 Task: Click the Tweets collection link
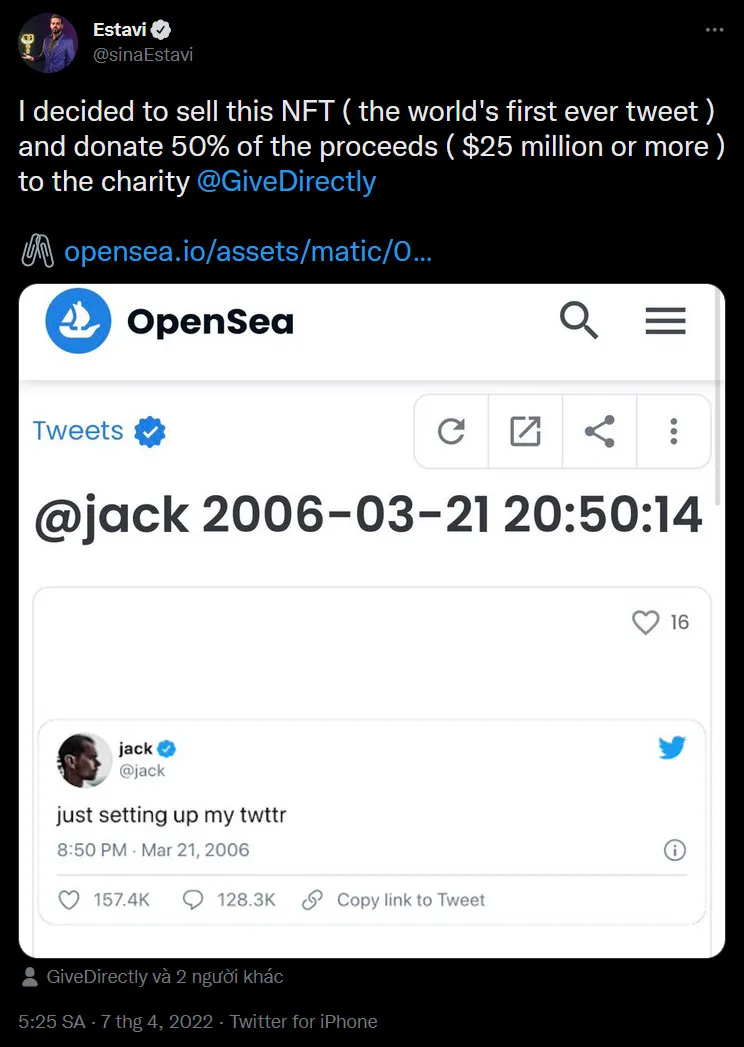(78, 431)
